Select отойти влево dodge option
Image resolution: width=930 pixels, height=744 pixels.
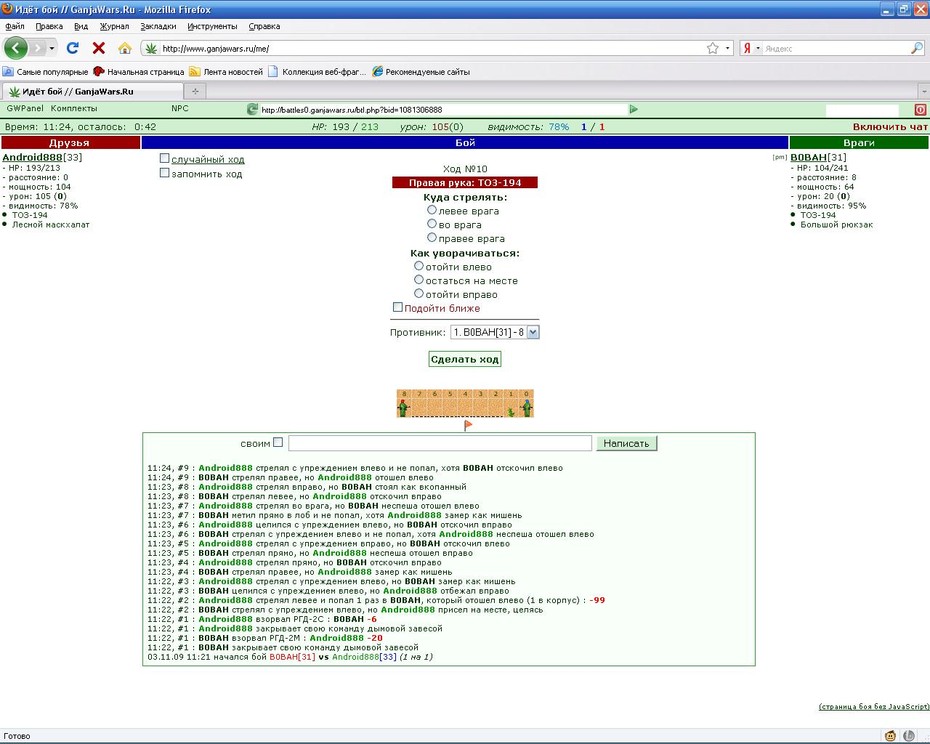click(419, 266)
